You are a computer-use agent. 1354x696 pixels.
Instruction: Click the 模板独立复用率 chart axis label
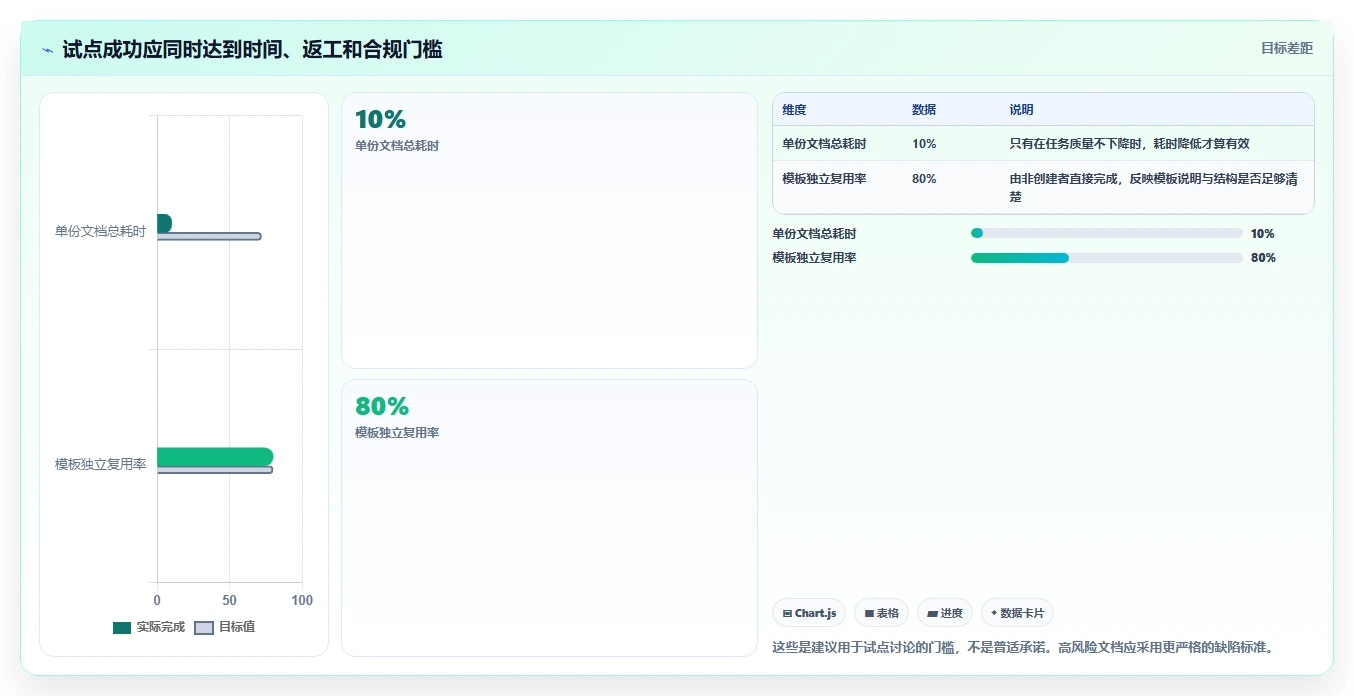point(100,465)
